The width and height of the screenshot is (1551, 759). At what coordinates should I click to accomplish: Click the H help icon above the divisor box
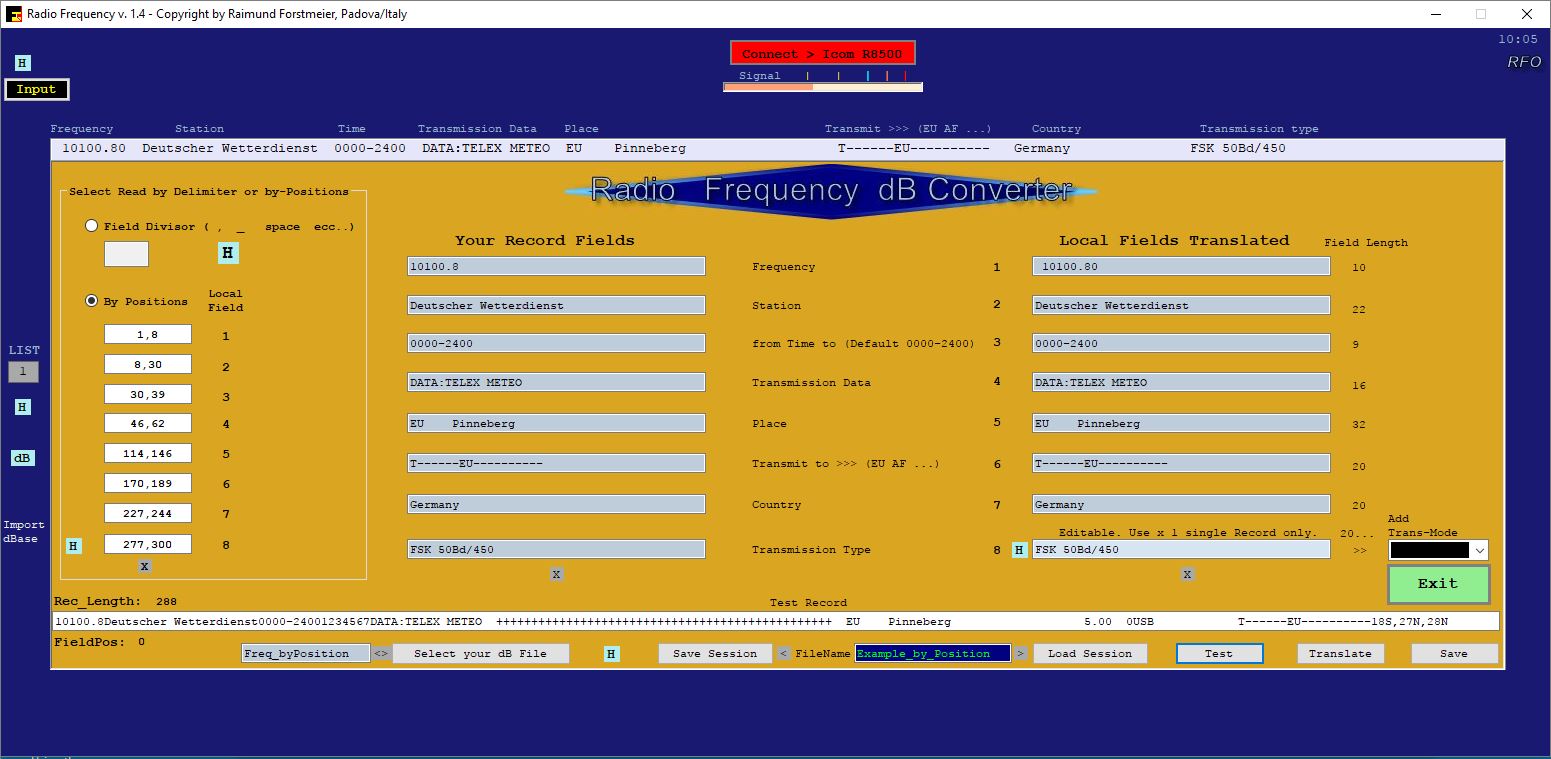[x=228, y=253]
